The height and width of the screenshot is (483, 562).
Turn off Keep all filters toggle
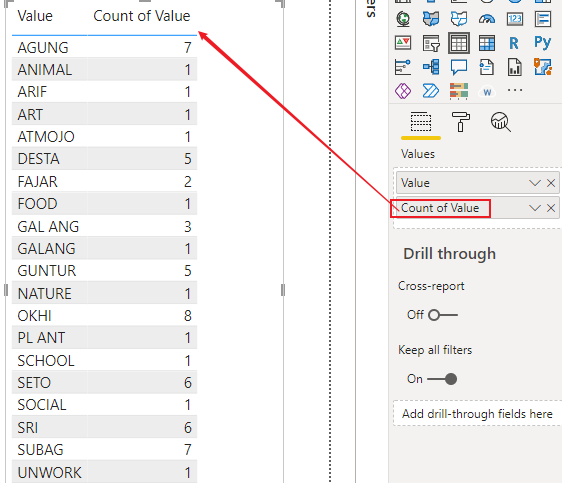(442, 379)
